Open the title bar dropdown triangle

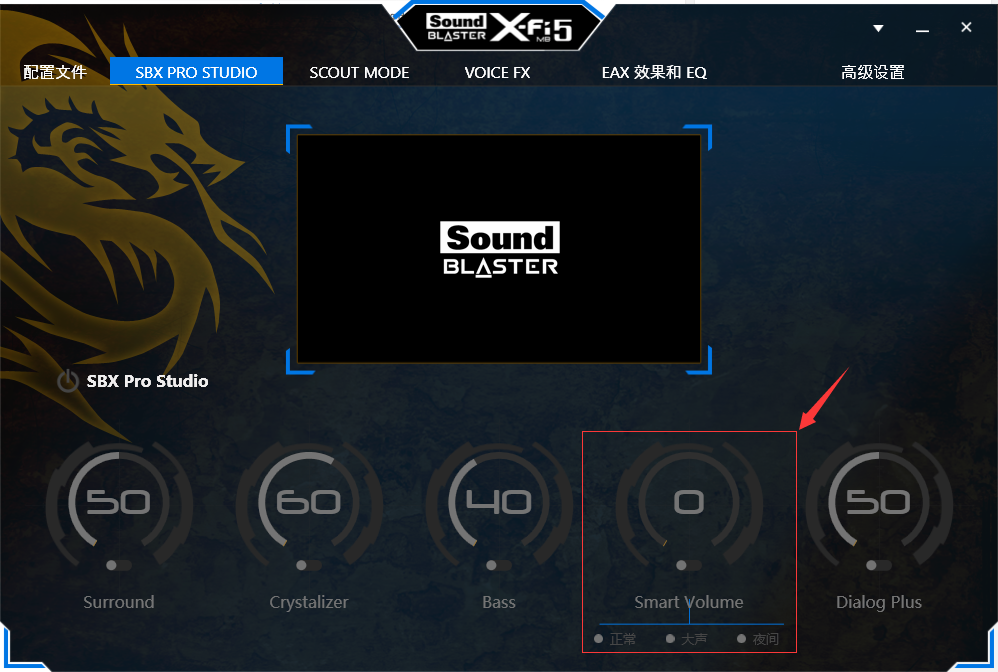tap(878, 28)
